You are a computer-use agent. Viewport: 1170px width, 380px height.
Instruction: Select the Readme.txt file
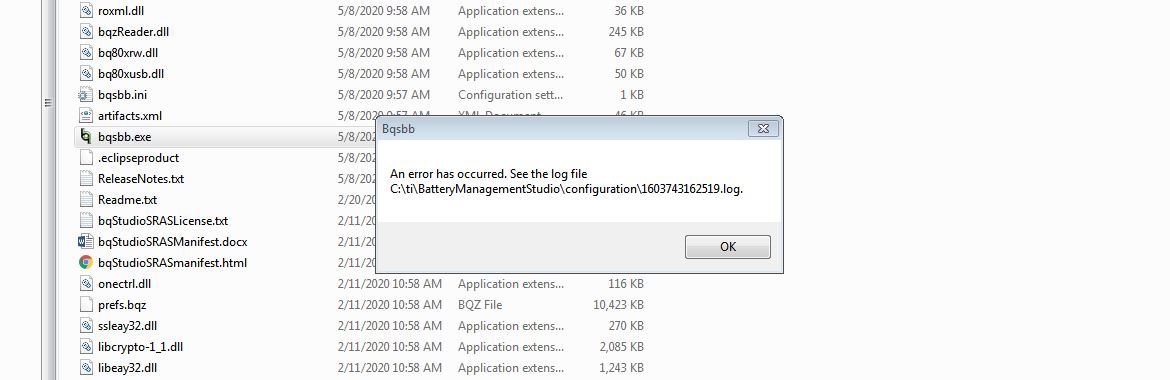click(128, 200)
